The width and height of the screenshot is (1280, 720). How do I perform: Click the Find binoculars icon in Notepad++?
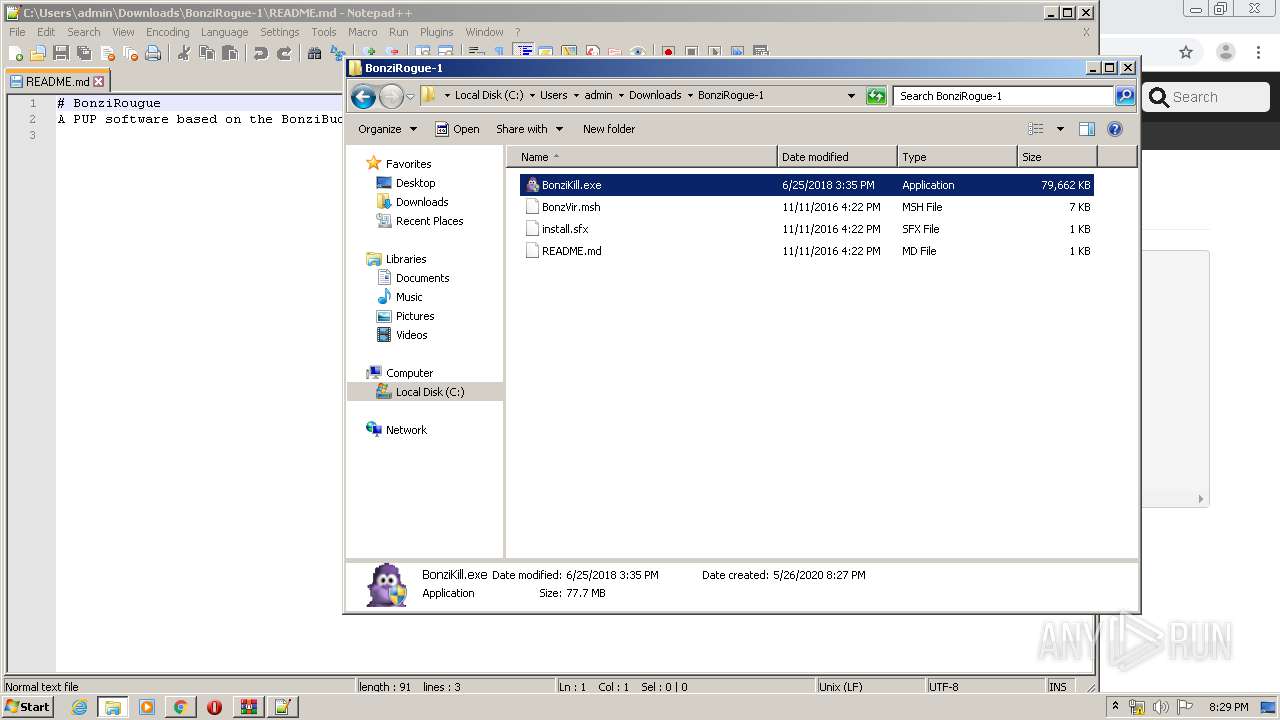click(x=314, y=53)
